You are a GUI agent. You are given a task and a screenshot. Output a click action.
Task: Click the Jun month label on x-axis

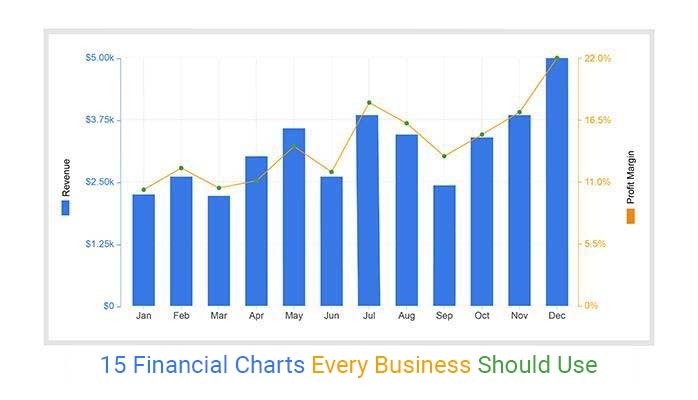331,316
